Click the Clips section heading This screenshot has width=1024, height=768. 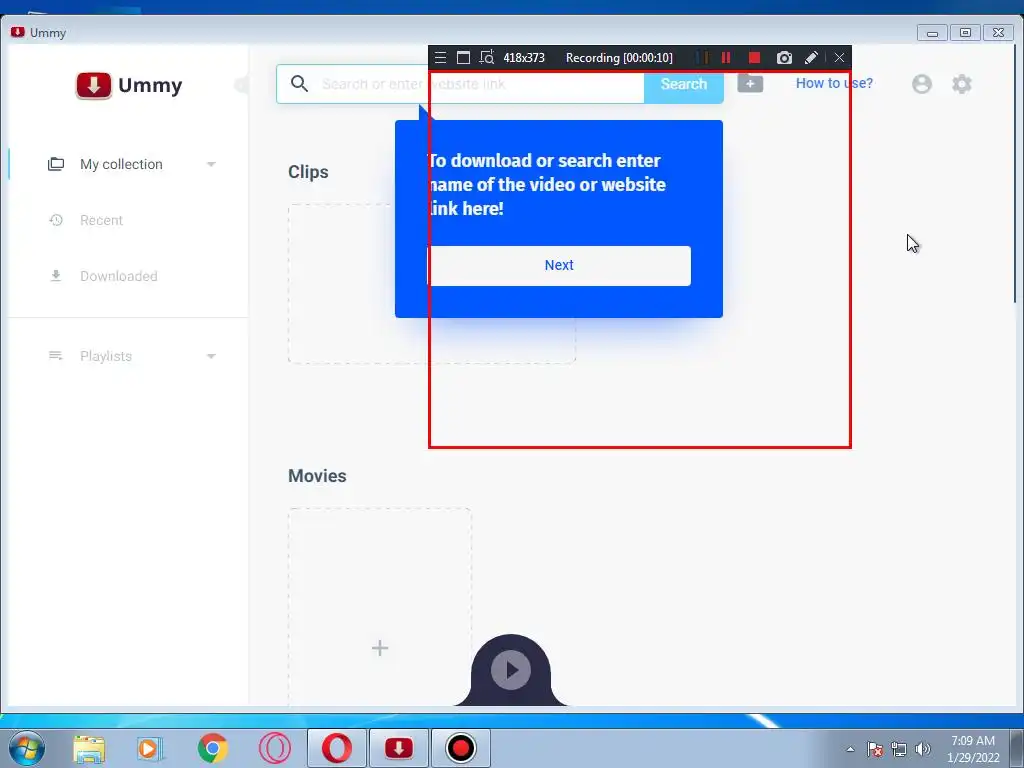click(308, 172)
